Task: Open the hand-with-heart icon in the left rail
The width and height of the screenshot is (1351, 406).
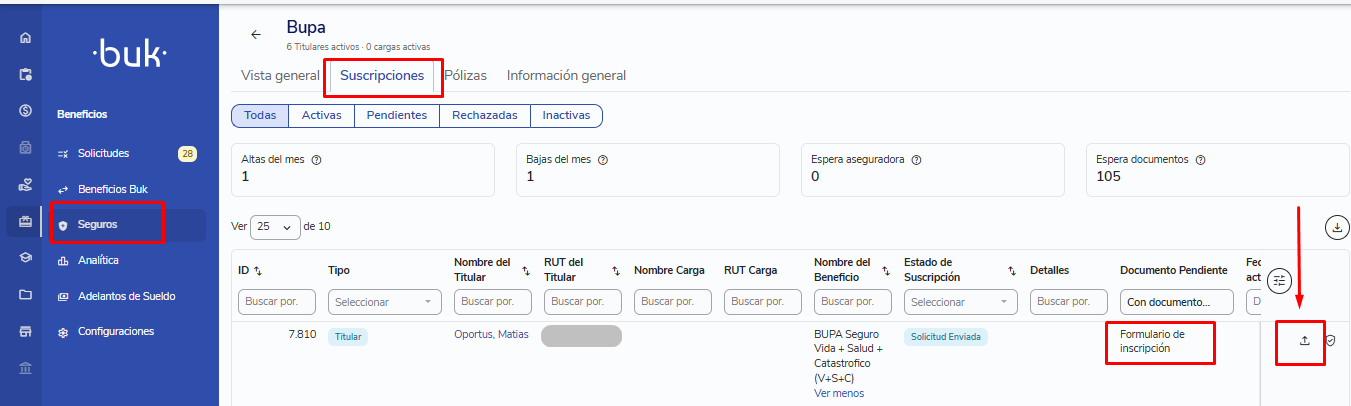Action: [x=25, y=185]
